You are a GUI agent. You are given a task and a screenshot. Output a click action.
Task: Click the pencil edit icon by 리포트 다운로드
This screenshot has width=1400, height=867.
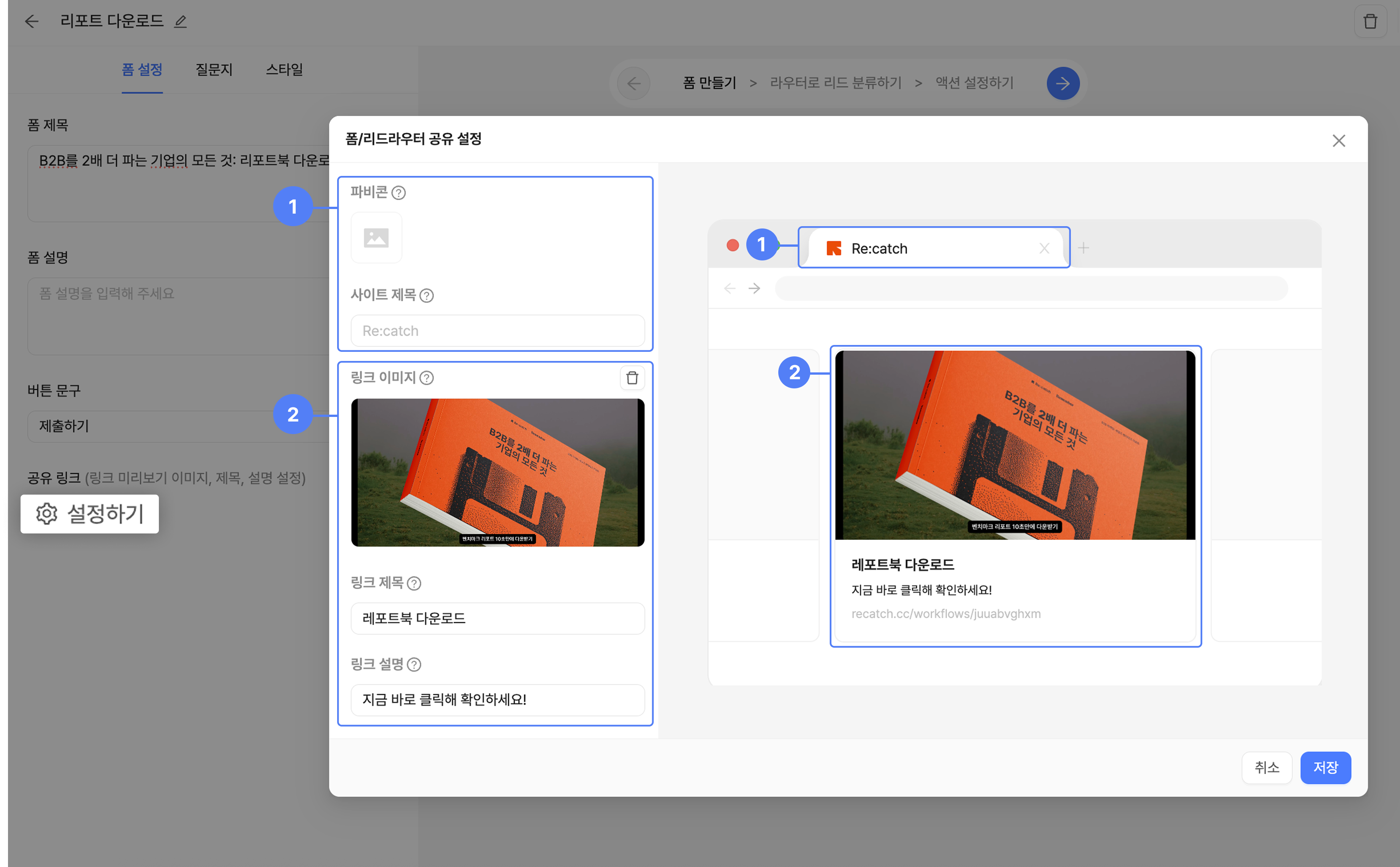[181, 22]
